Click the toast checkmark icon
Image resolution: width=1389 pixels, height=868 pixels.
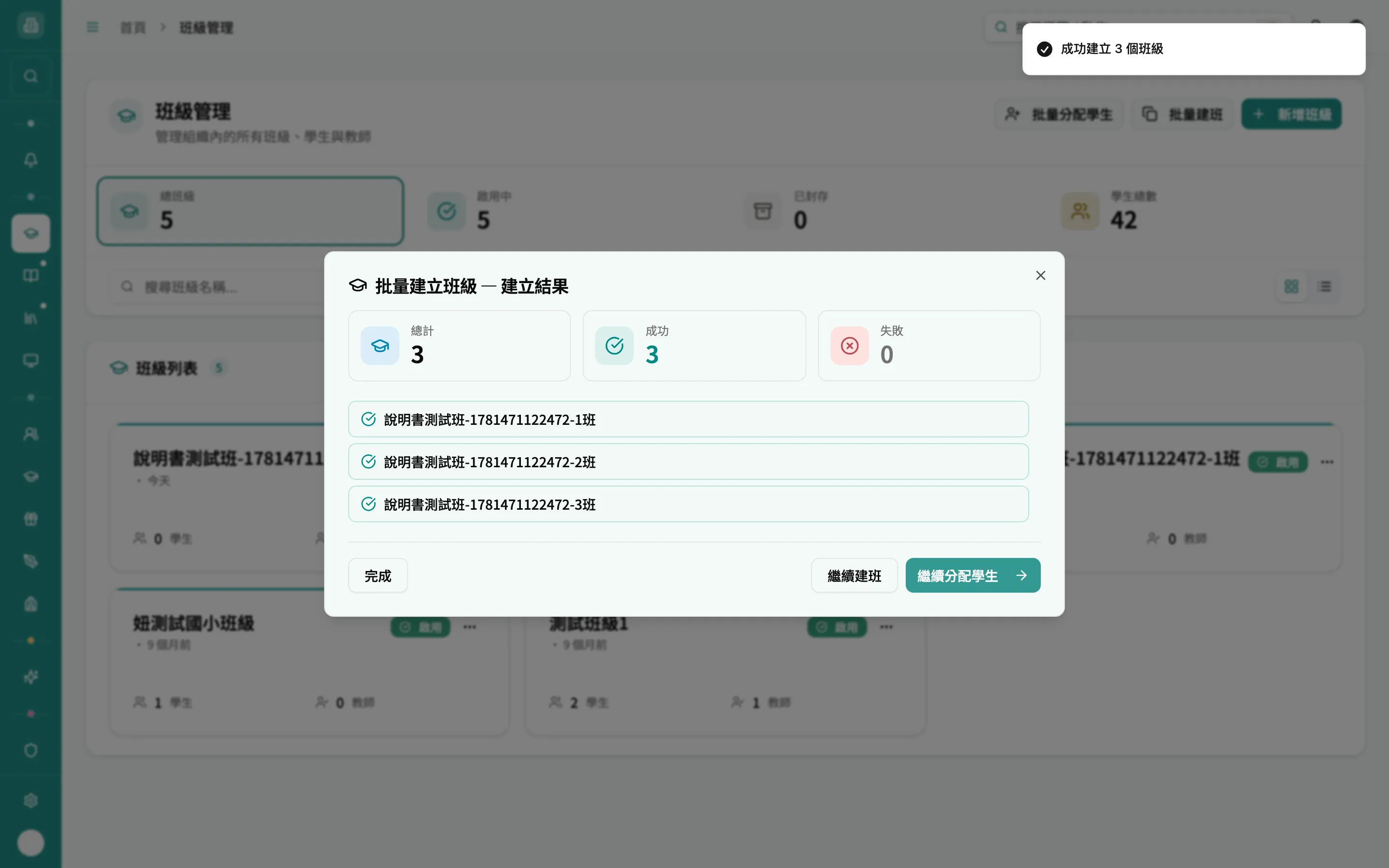tap(1044, 49)
